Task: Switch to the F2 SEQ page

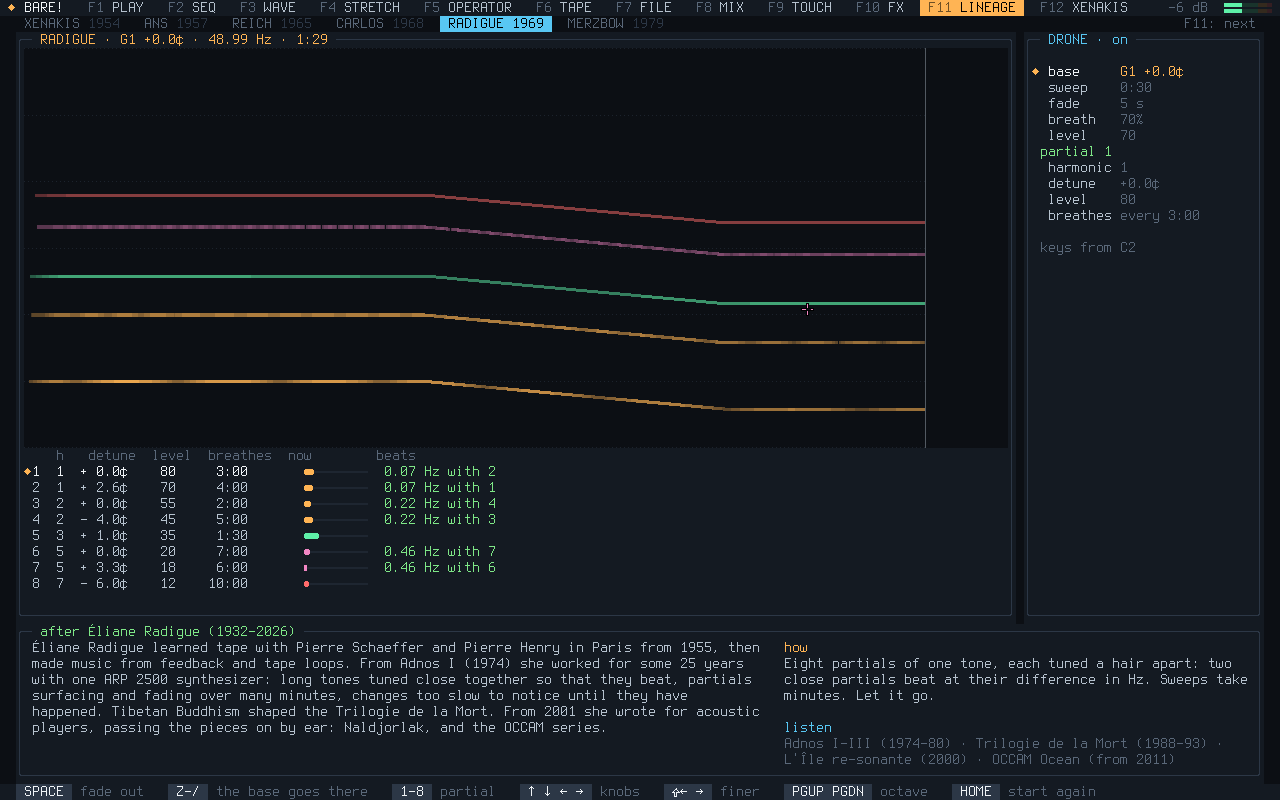Action: [192, 7]
